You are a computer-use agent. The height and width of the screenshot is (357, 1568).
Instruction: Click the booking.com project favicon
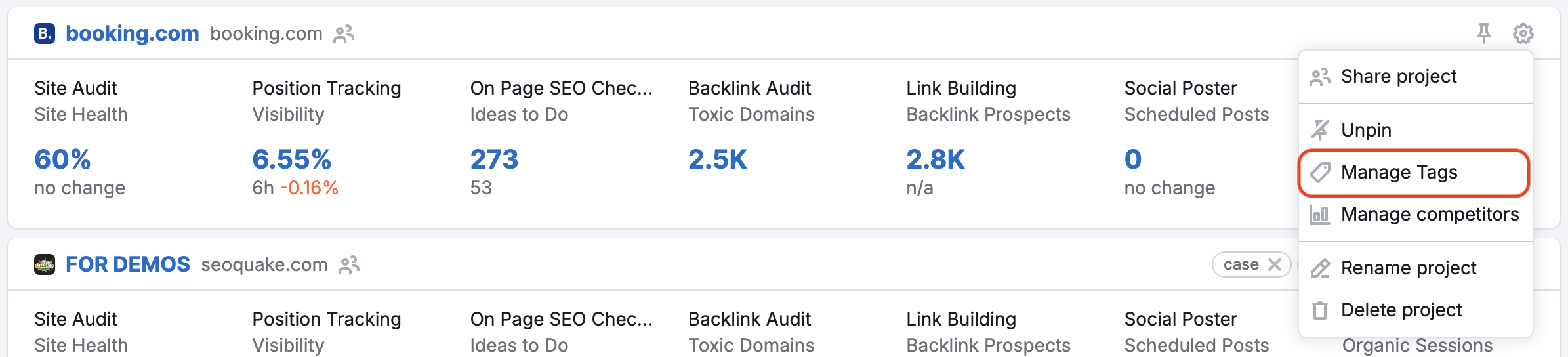[45, 33]
